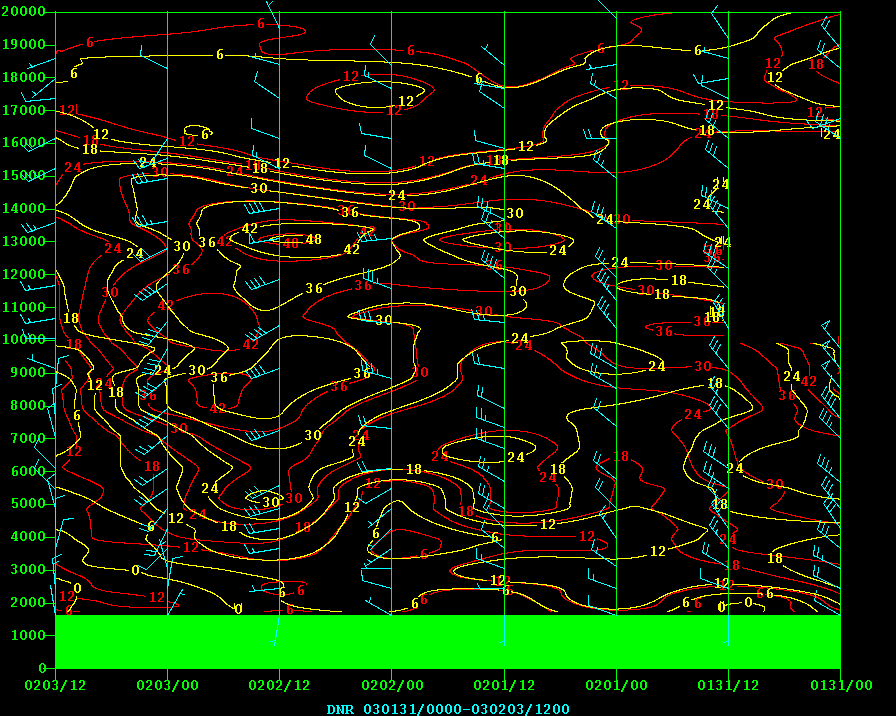Select the 8000 height axis label
This screenshot has height=716, width=896.
pos(30,406)
